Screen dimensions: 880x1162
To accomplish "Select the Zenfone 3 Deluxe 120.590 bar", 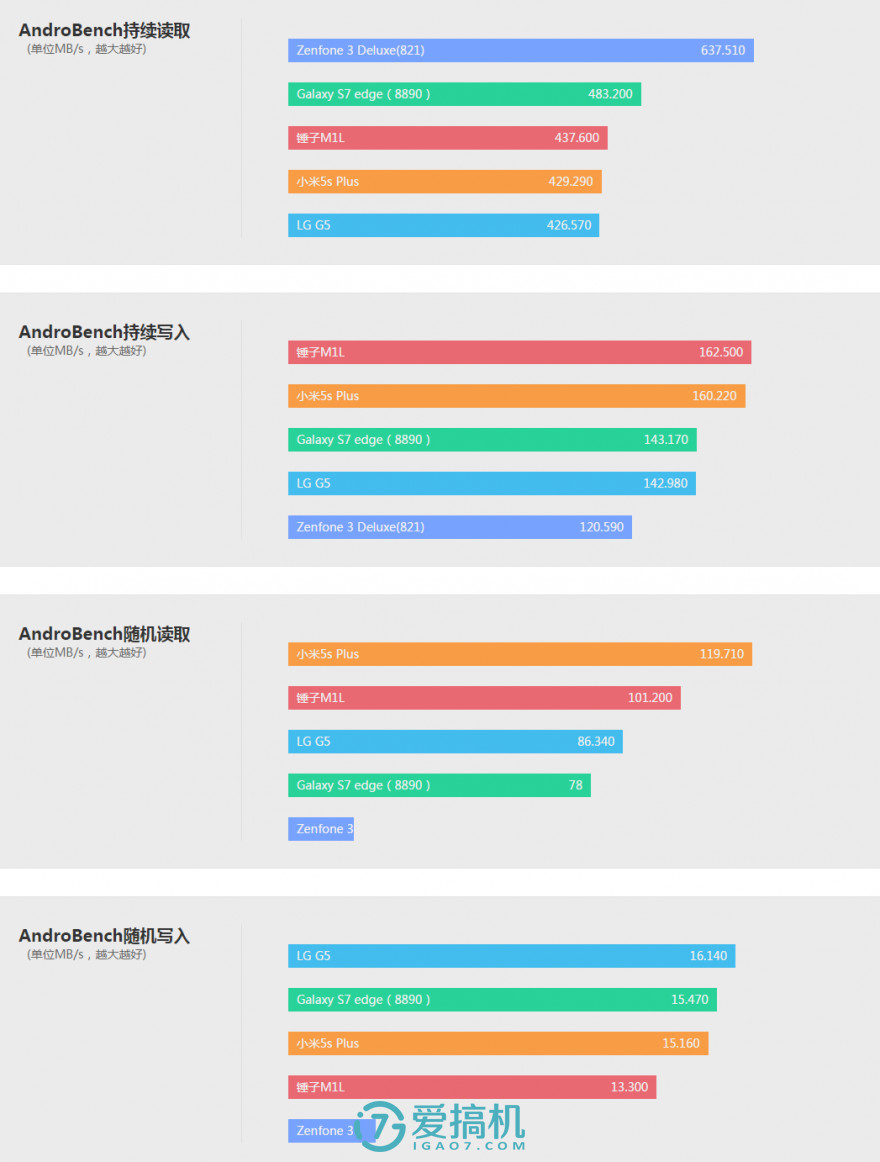I will pos(459,527).
